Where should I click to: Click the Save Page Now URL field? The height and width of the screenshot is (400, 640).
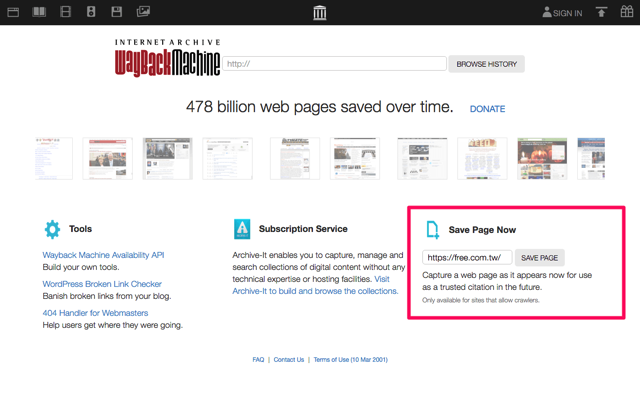click(x=467, y=258)
